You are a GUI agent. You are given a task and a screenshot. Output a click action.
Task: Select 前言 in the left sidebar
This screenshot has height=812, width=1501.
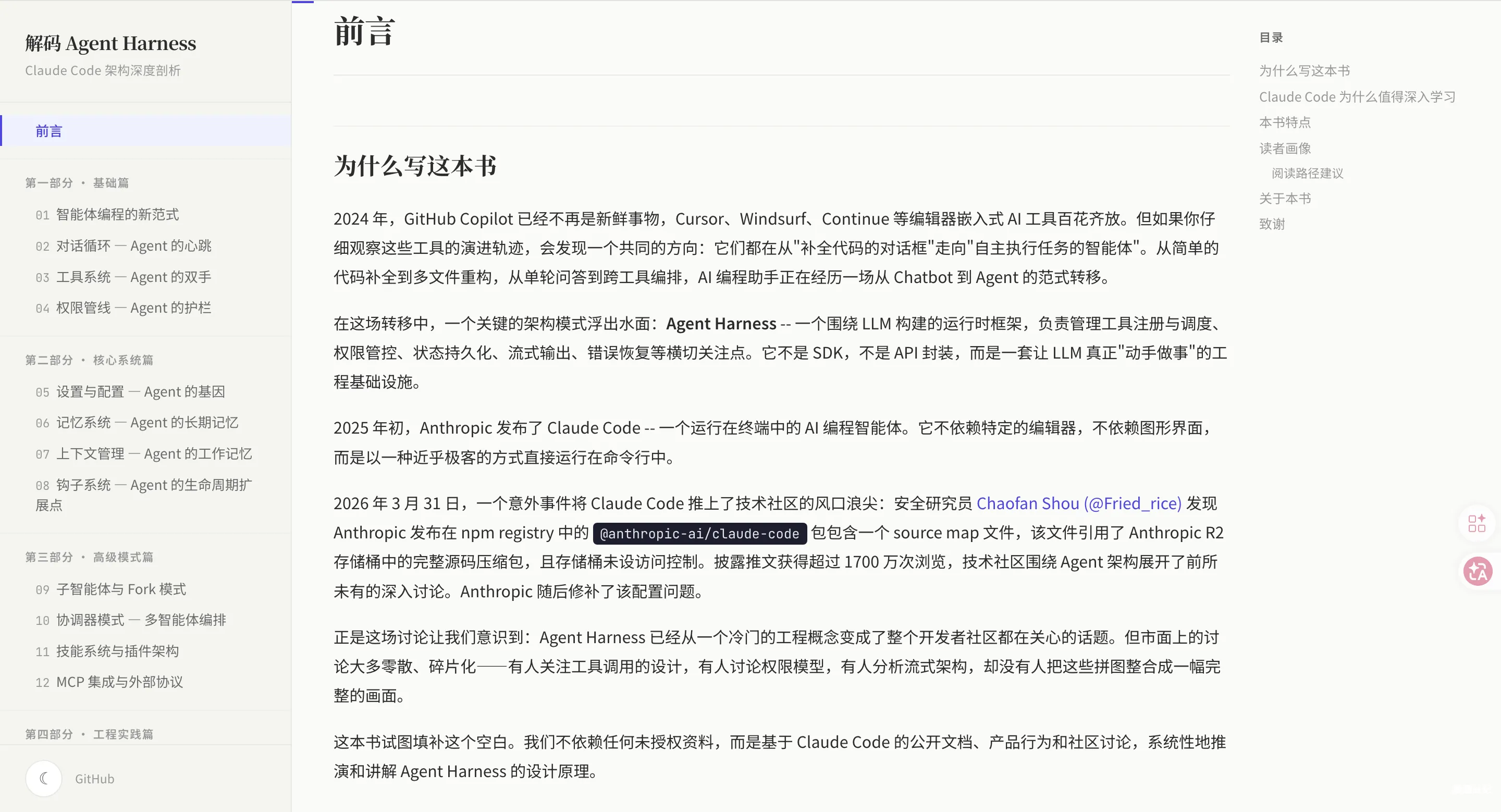pos(49,131)
